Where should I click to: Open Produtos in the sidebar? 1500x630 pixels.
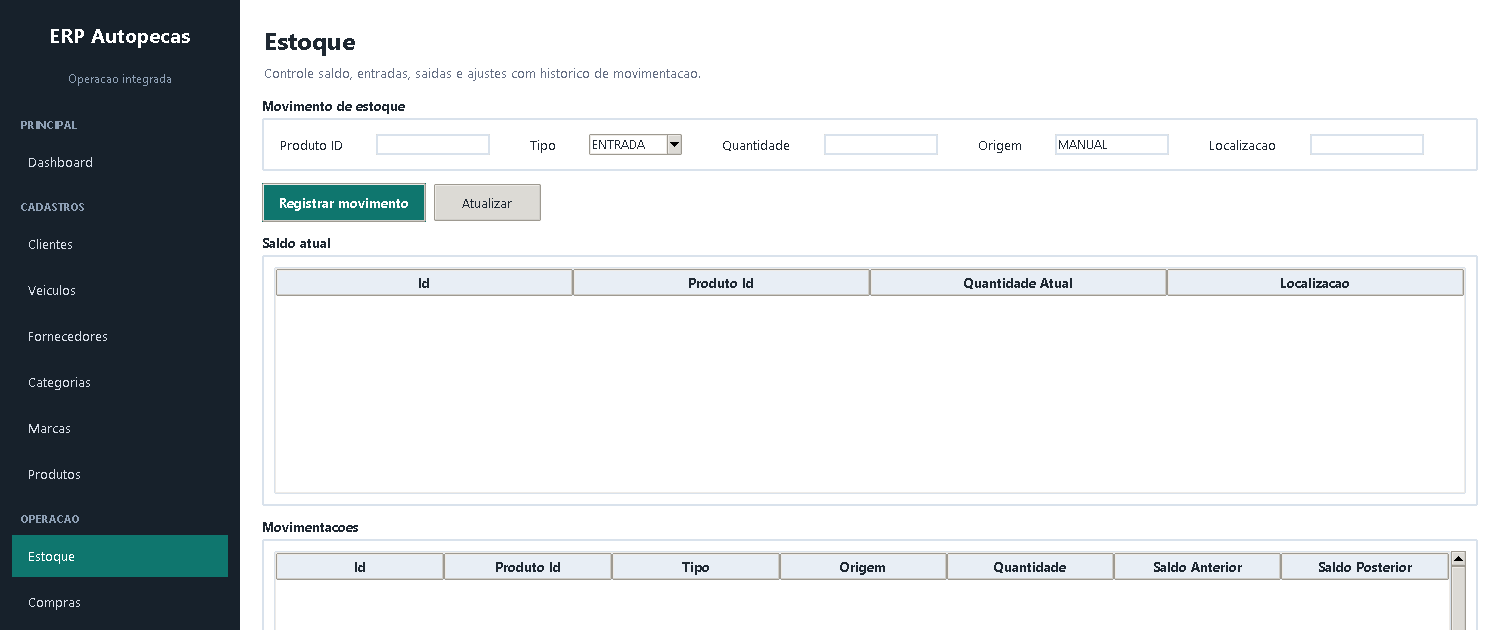click(x=120, y=474)
